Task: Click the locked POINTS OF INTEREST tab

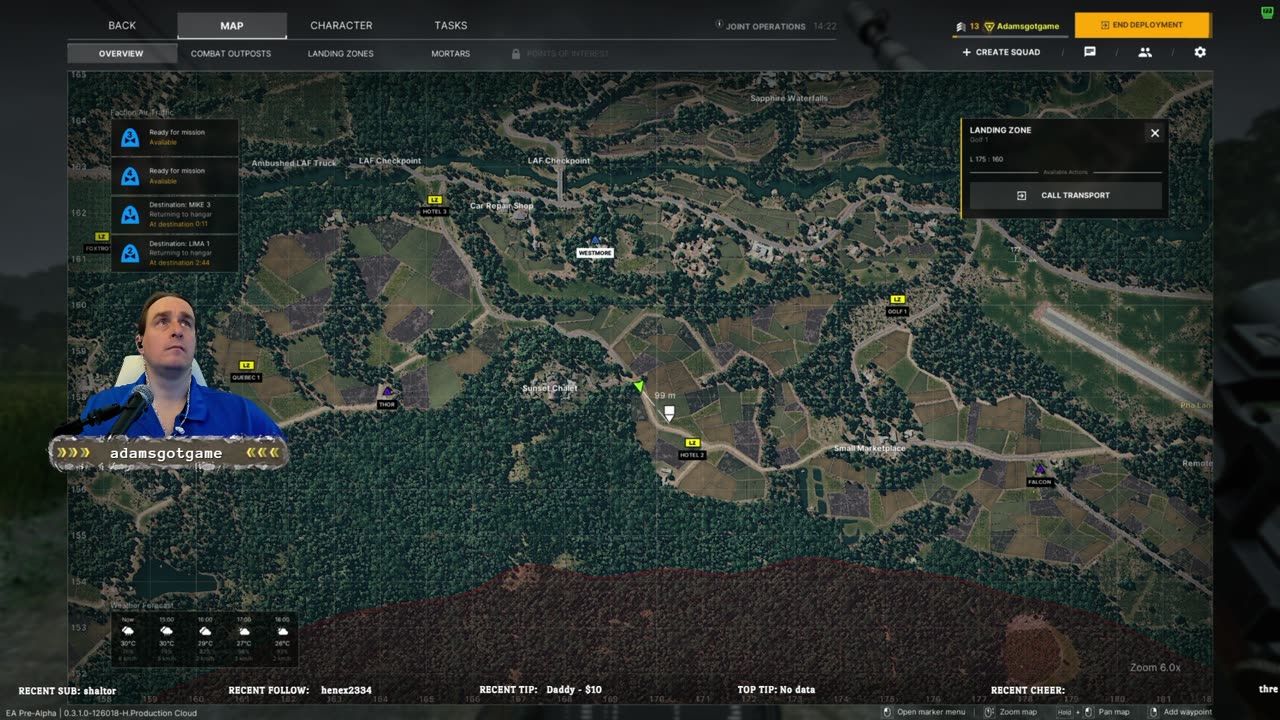Action: tap(560, 53)
